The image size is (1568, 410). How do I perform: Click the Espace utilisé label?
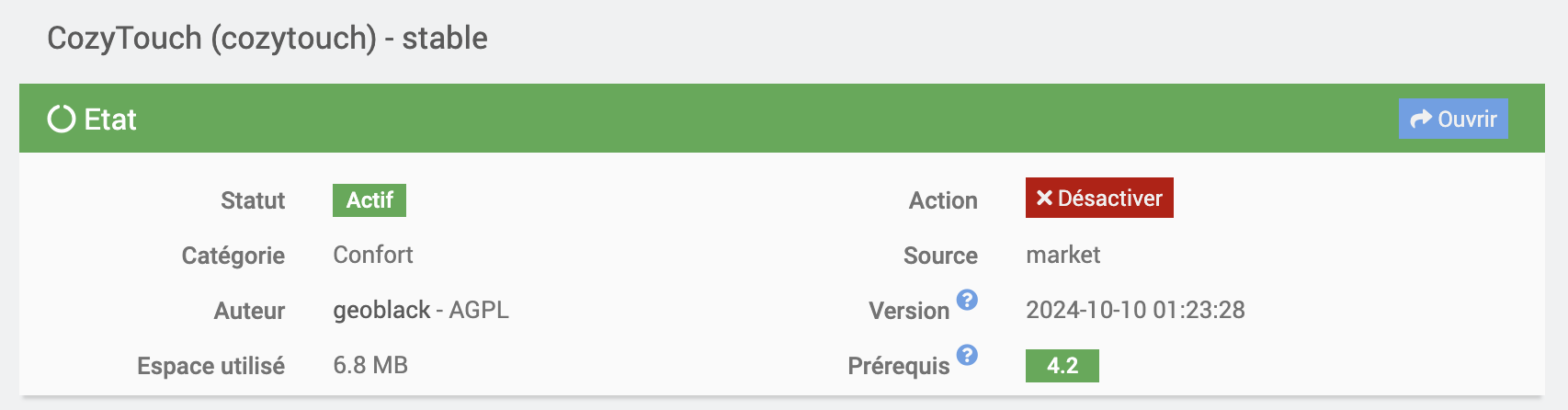coord(210,366)
